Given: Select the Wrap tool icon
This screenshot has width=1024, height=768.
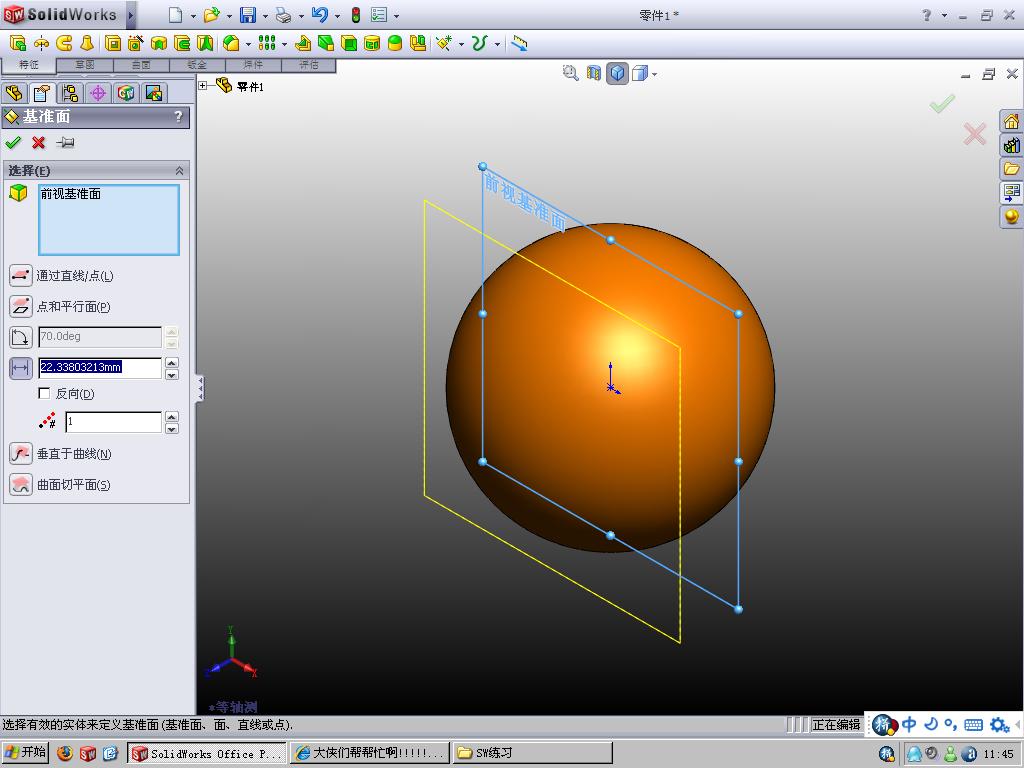Looking at the screenshot, I should [372, 44].
